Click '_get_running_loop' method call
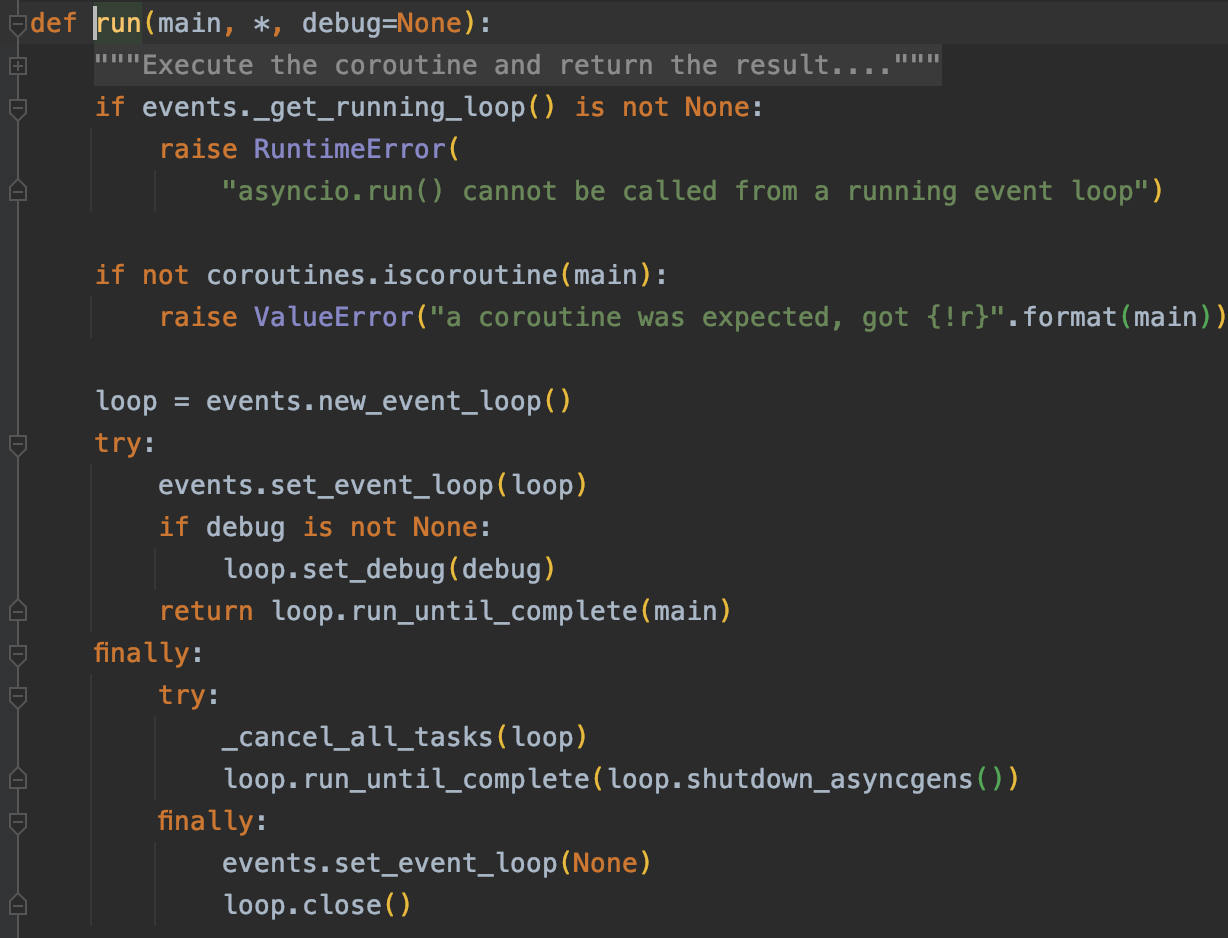This screenshot has height=938, width=1228. 390,108
